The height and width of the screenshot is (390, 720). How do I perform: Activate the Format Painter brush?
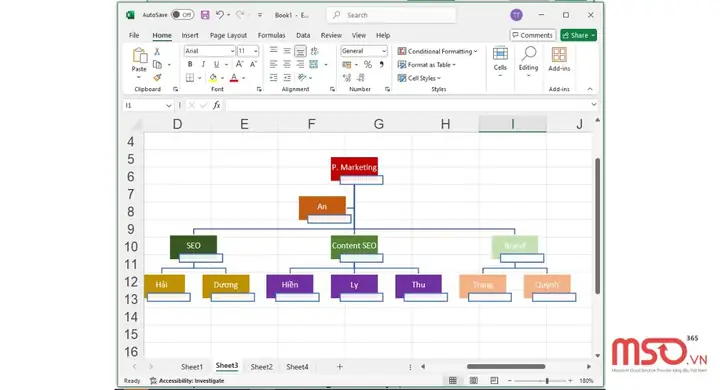157,78
